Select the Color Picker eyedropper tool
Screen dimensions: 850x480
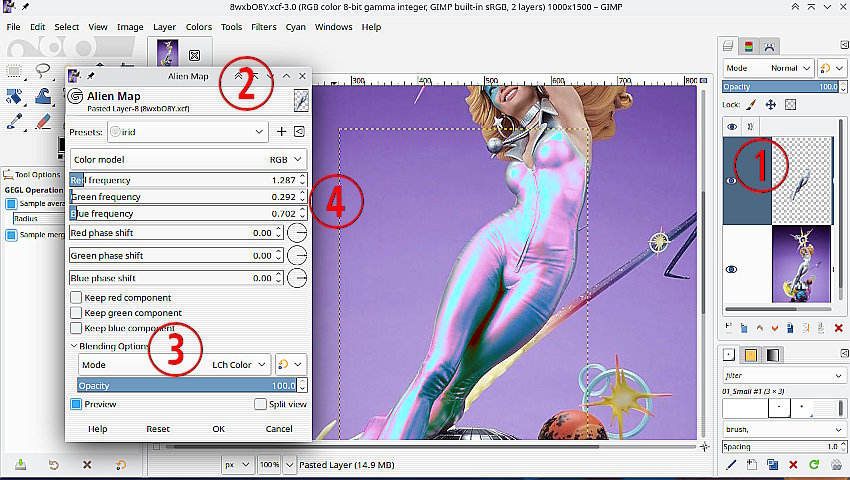(x=15, y=121)
